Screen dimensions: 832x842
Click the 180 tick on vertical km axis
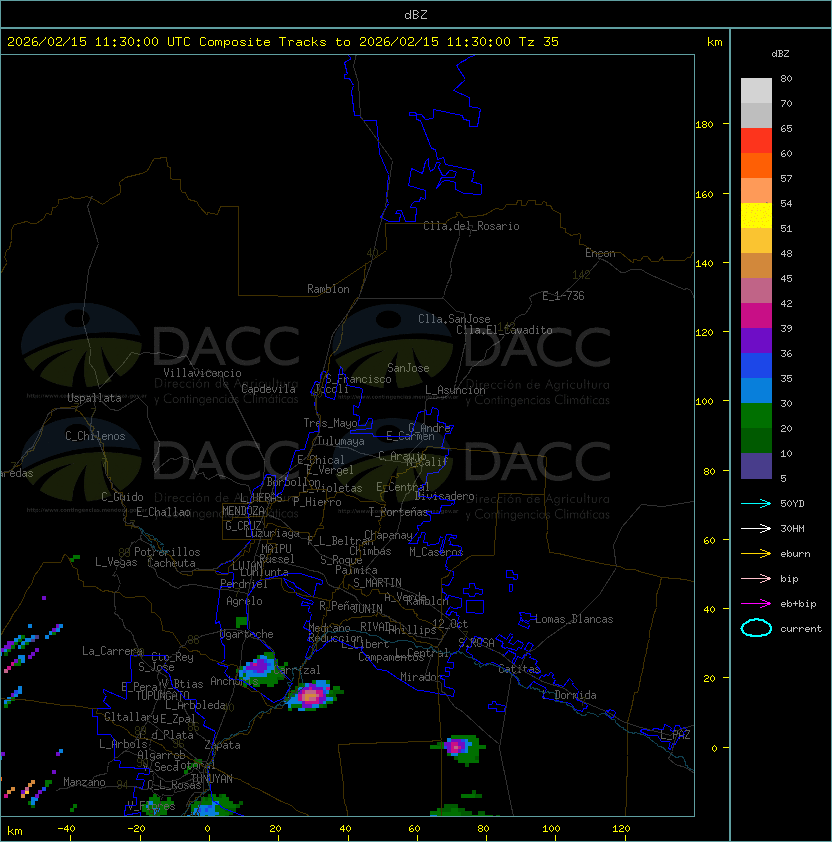tap(704, 125)
